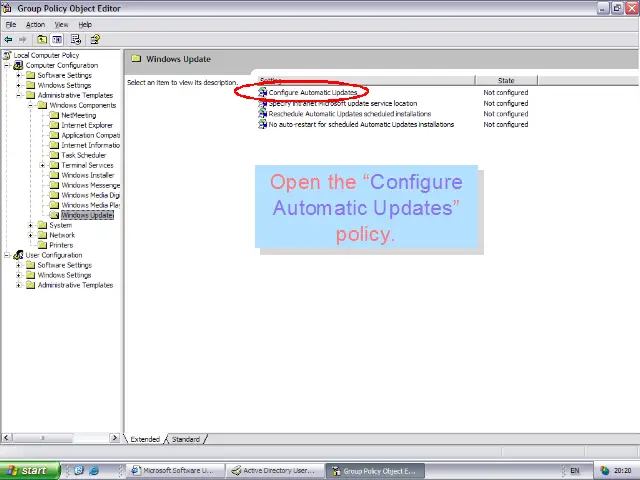Switch to Microsoft Software Update taskbar window
The image size is (640, 480).
(x=176, y=471)
